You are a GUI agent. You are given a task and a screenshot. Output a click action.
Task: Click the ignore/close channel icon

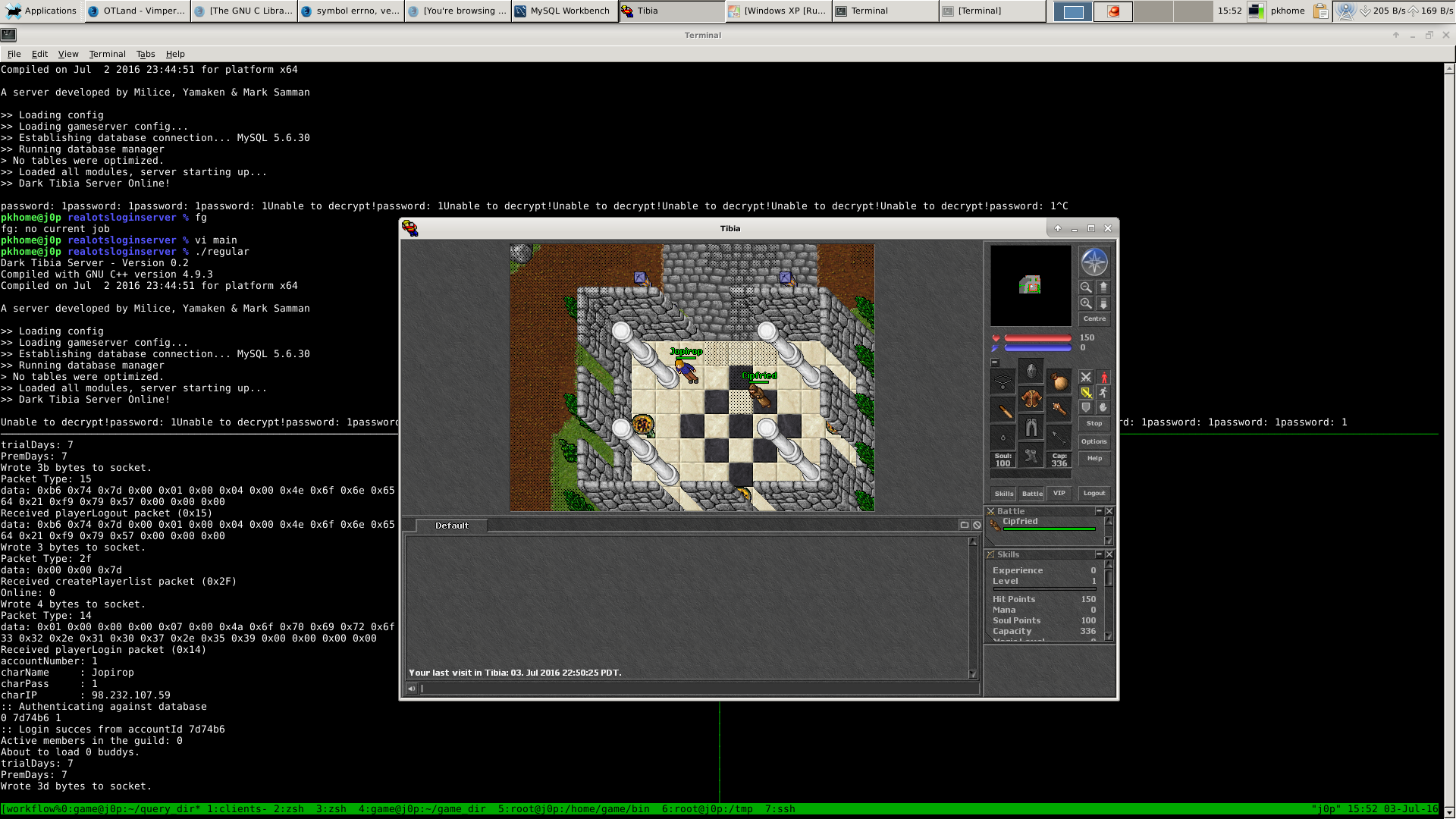click(x=977, y=525)
